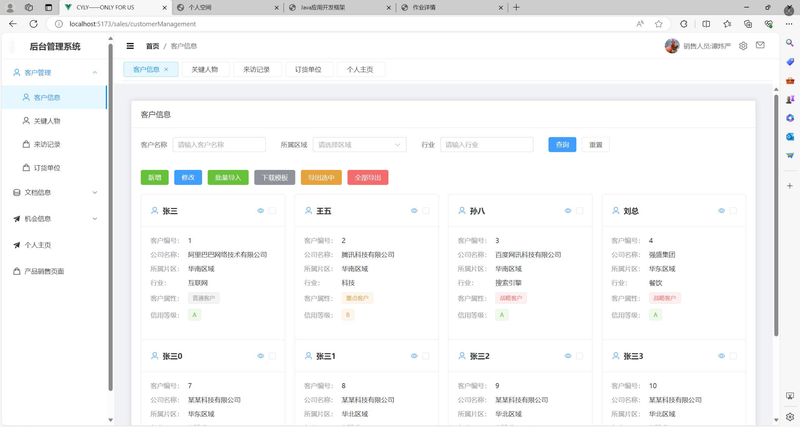Collapse sidebar with hamburger menu icon

click(130, 46)
